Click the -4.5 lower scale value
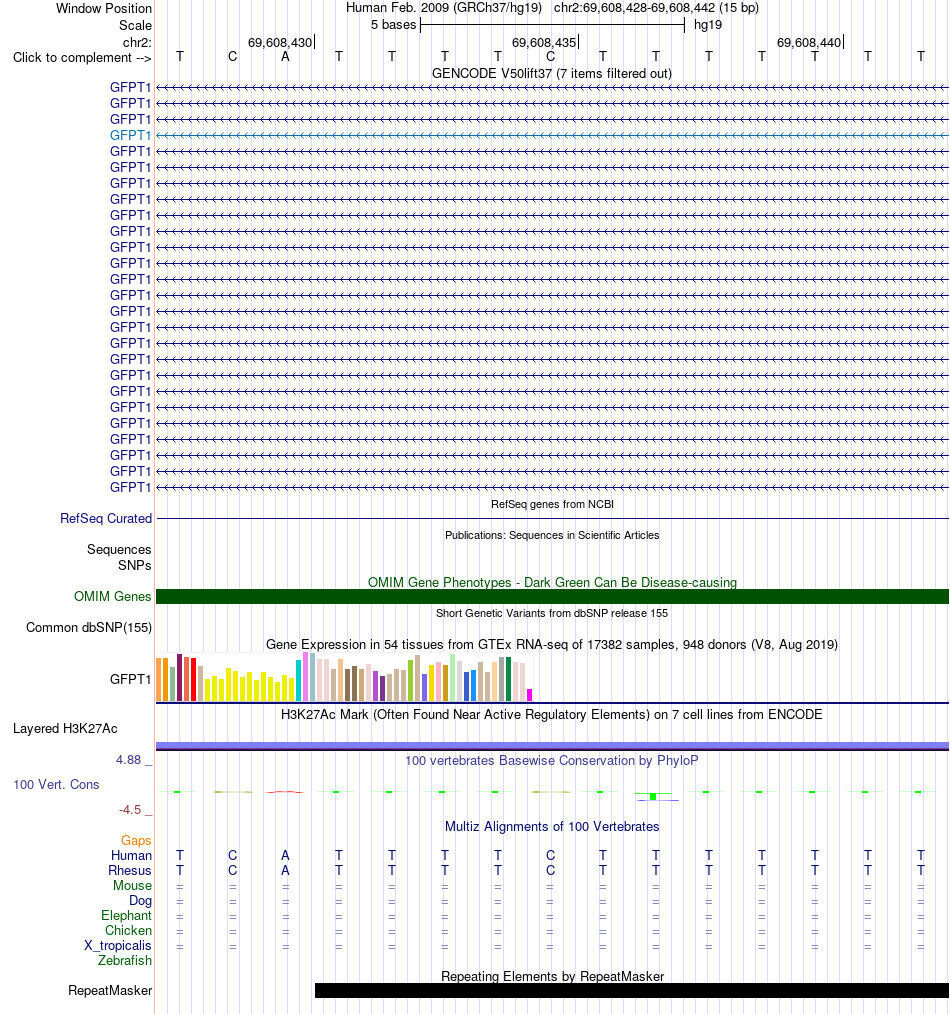The width and height of the screenshot is (950, 1014). coord(130,809)
